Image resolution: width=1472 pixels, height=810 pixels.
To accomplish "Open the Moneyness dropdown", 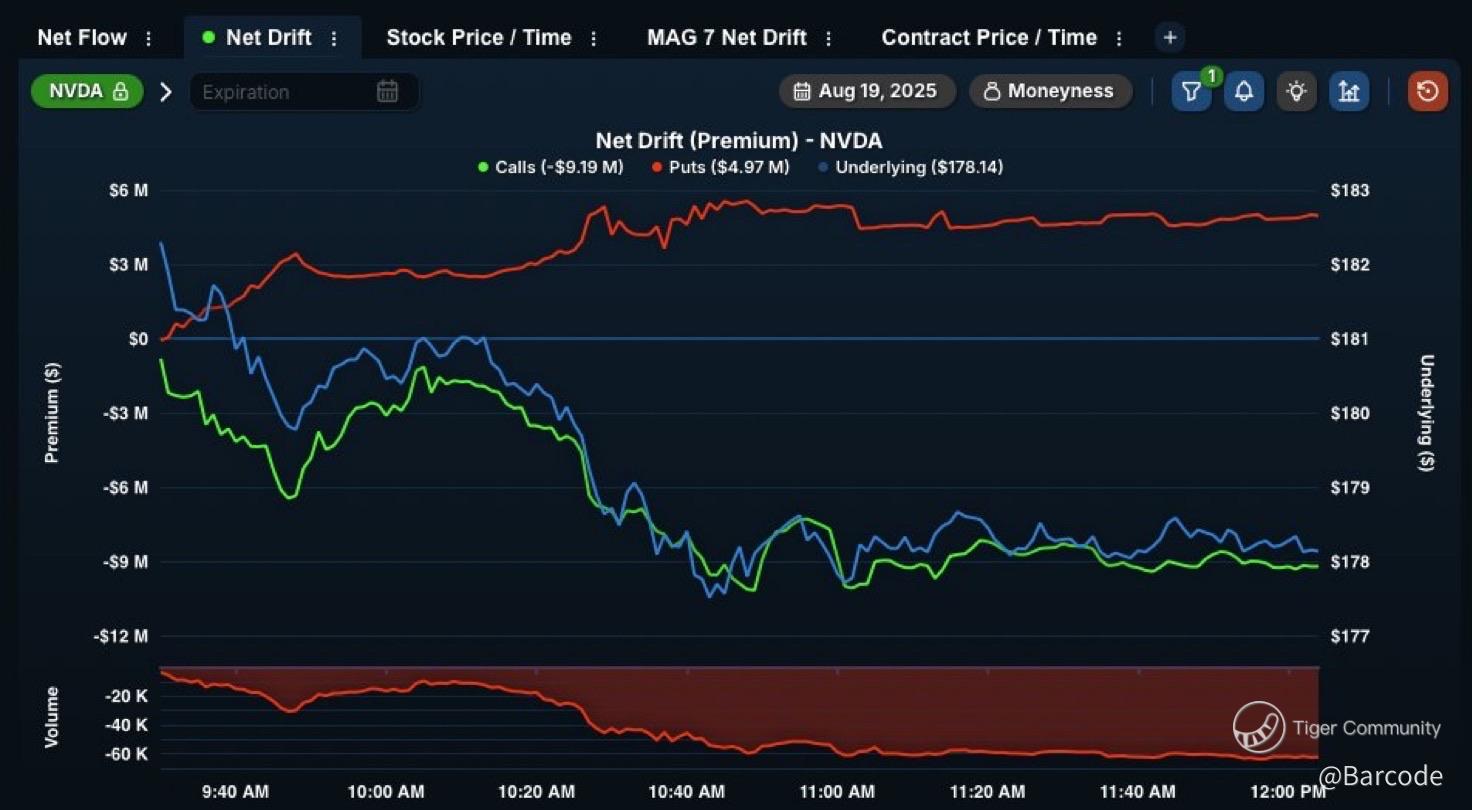I will coord(1050,91).
